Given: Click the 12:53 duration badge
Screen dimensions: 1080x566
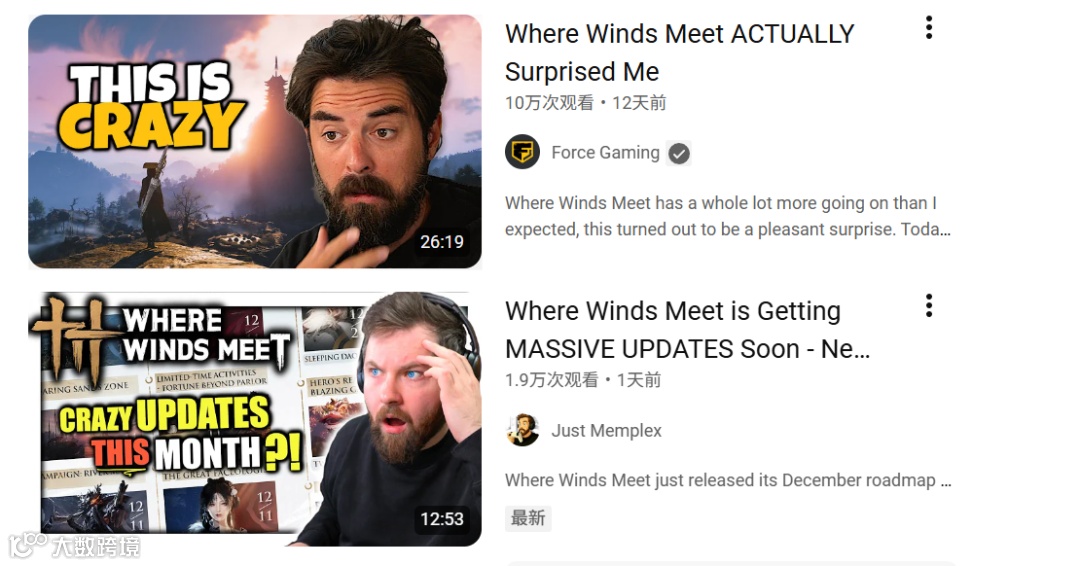Looking at the screenshot, I should tap(442, 518).
